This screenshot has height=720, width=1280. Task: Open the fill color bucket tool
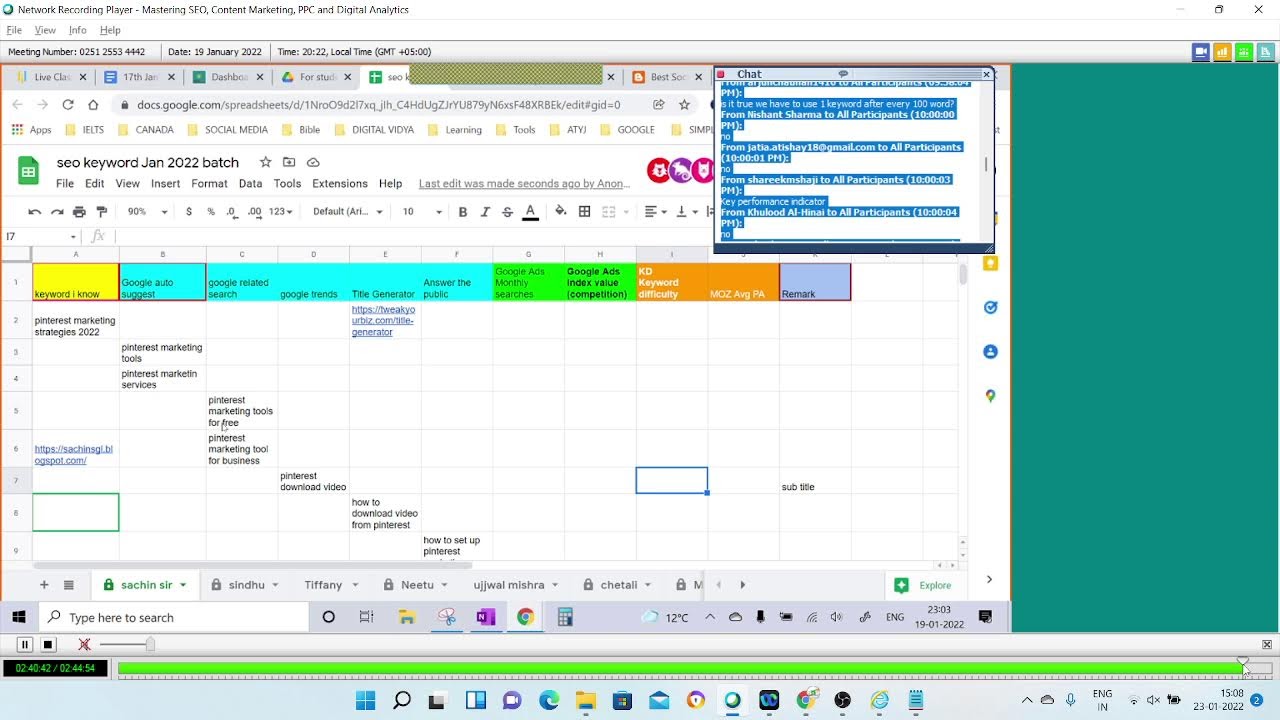click(x=560, y=211)
